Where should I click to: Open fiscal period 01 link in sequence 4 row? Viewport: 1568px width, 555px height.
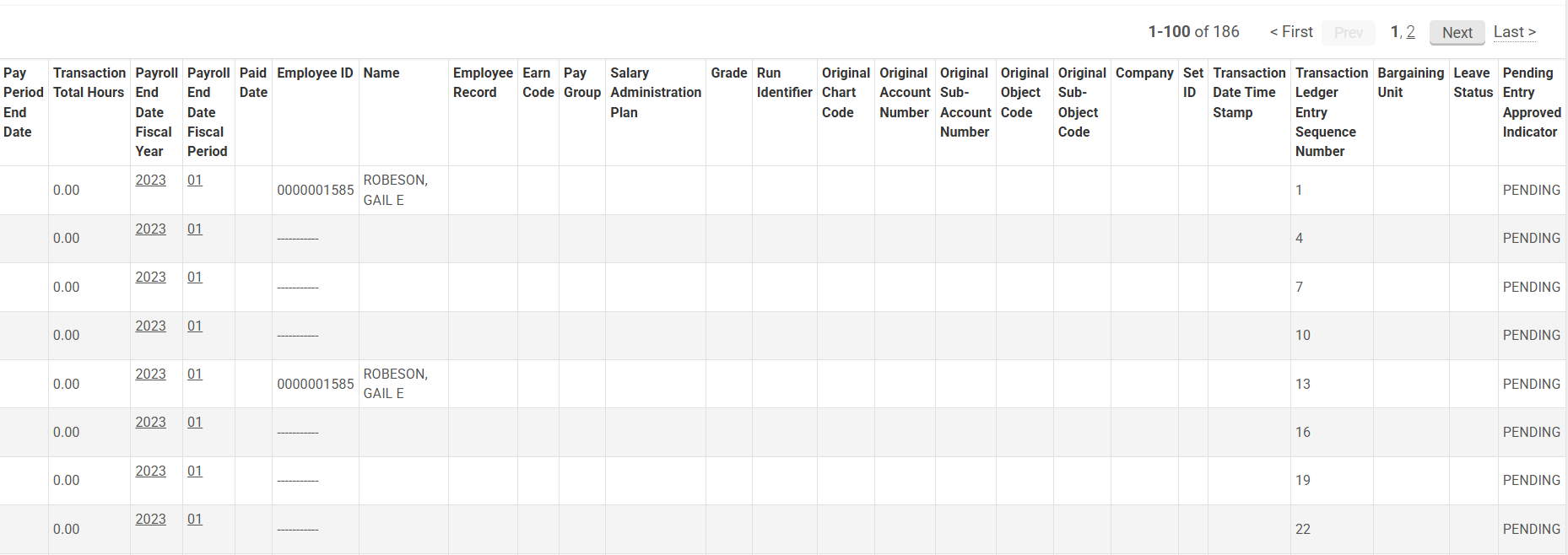click(195, 229)
